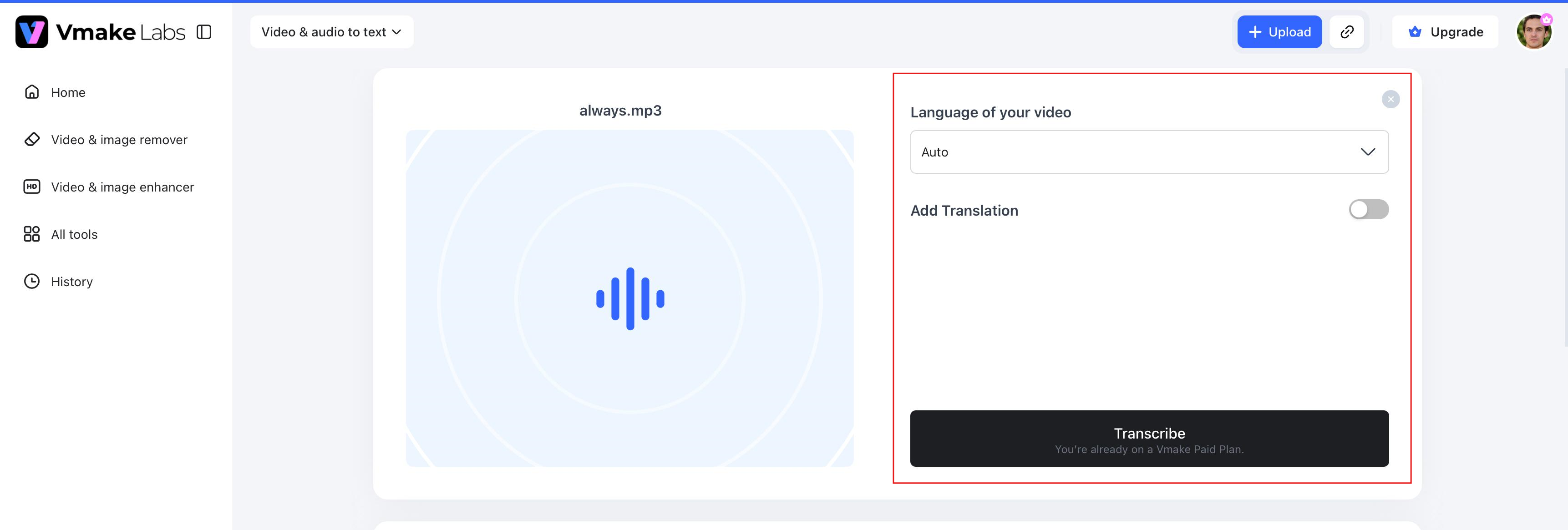Click the 'Language of your video' label
This screenshot has width=1568, height=530.
click(x=990, y=112)
